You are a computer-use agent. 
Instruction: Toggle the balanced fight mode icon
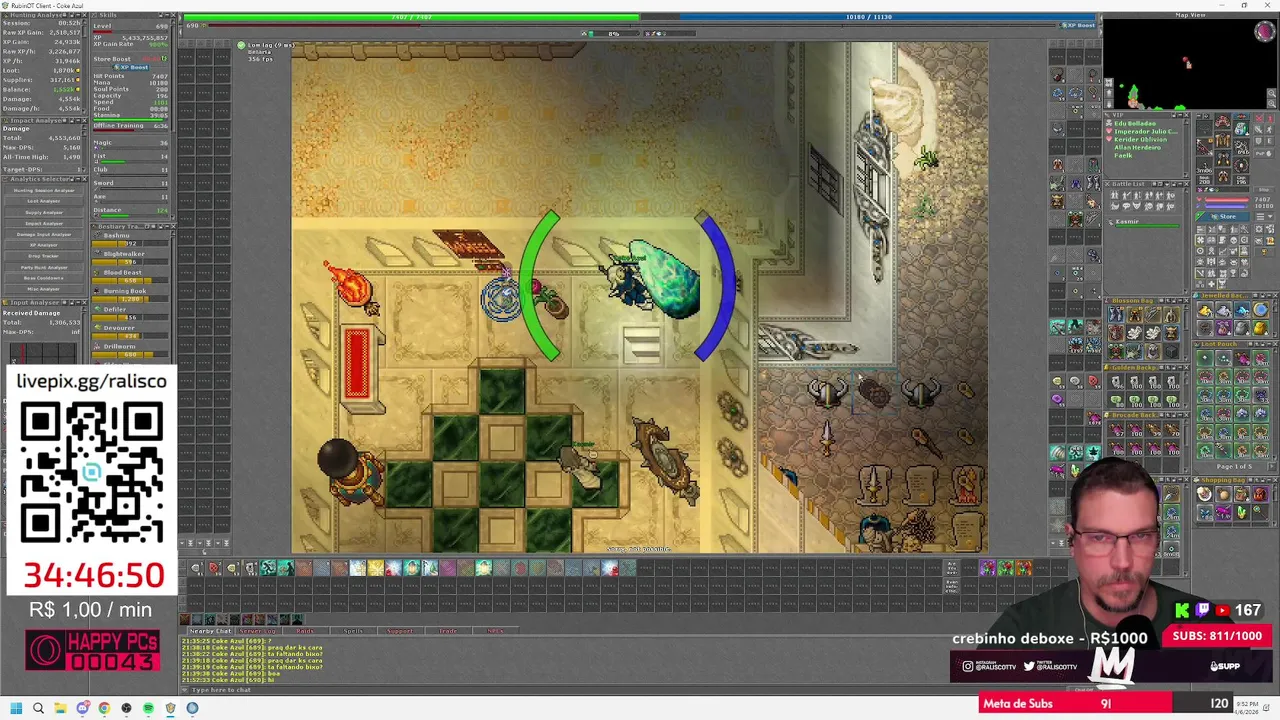coord(1259,129)
